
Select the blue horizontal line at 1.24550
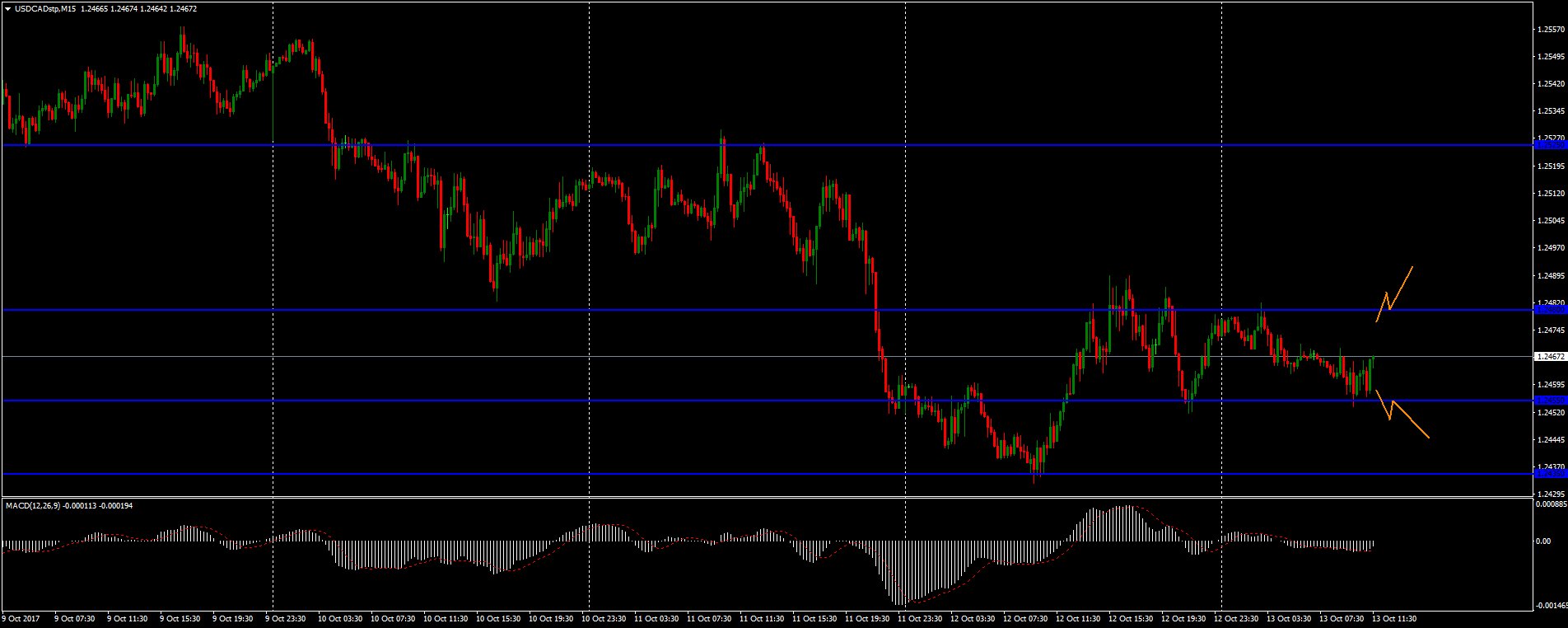tap(659, 401)
